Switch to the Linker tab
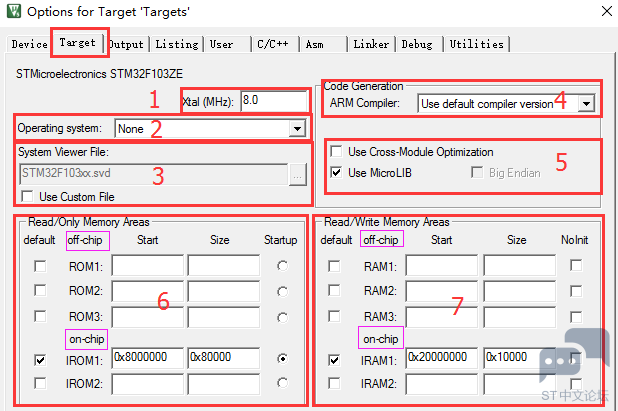Image resolution: width=618 pixels, height=411 pixels. point(371,45)
